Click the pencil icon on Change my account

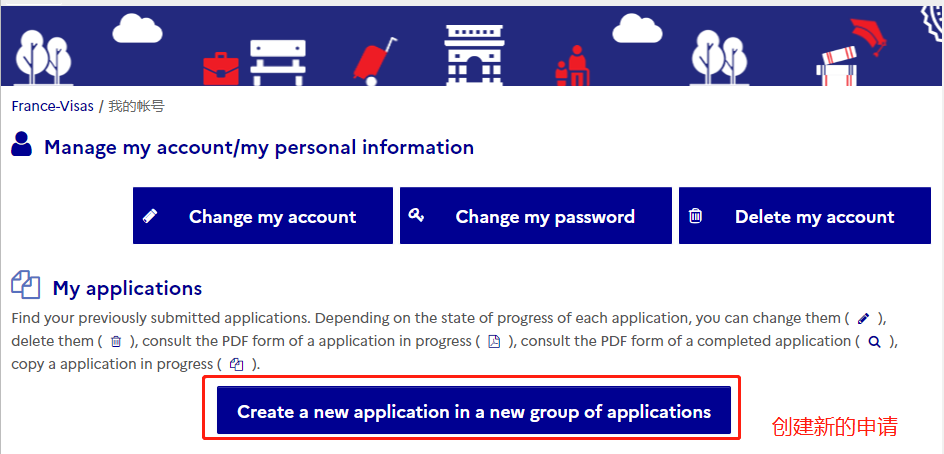coord(150,216)
